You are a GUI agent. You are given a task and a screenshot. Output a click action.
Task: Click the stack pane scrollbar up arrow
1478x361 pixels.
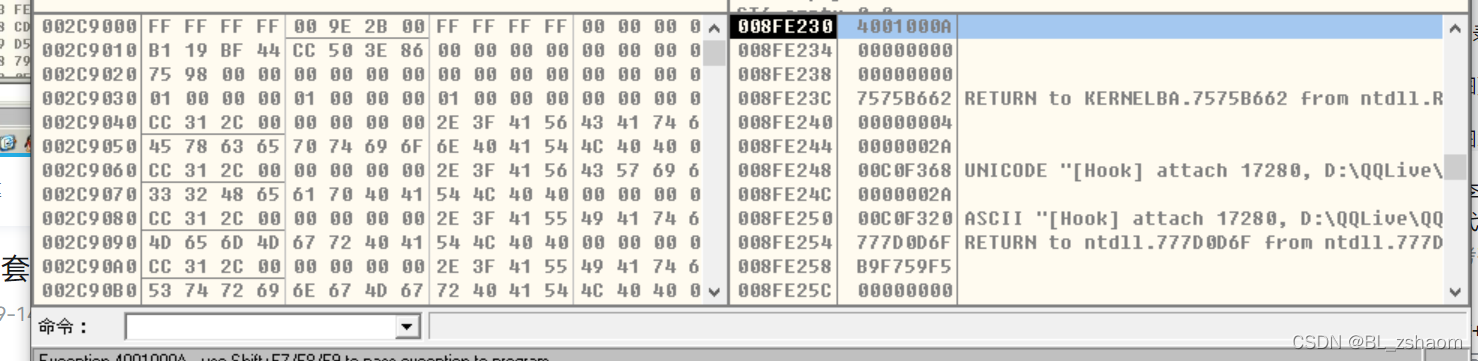[x=1455, y=29]
